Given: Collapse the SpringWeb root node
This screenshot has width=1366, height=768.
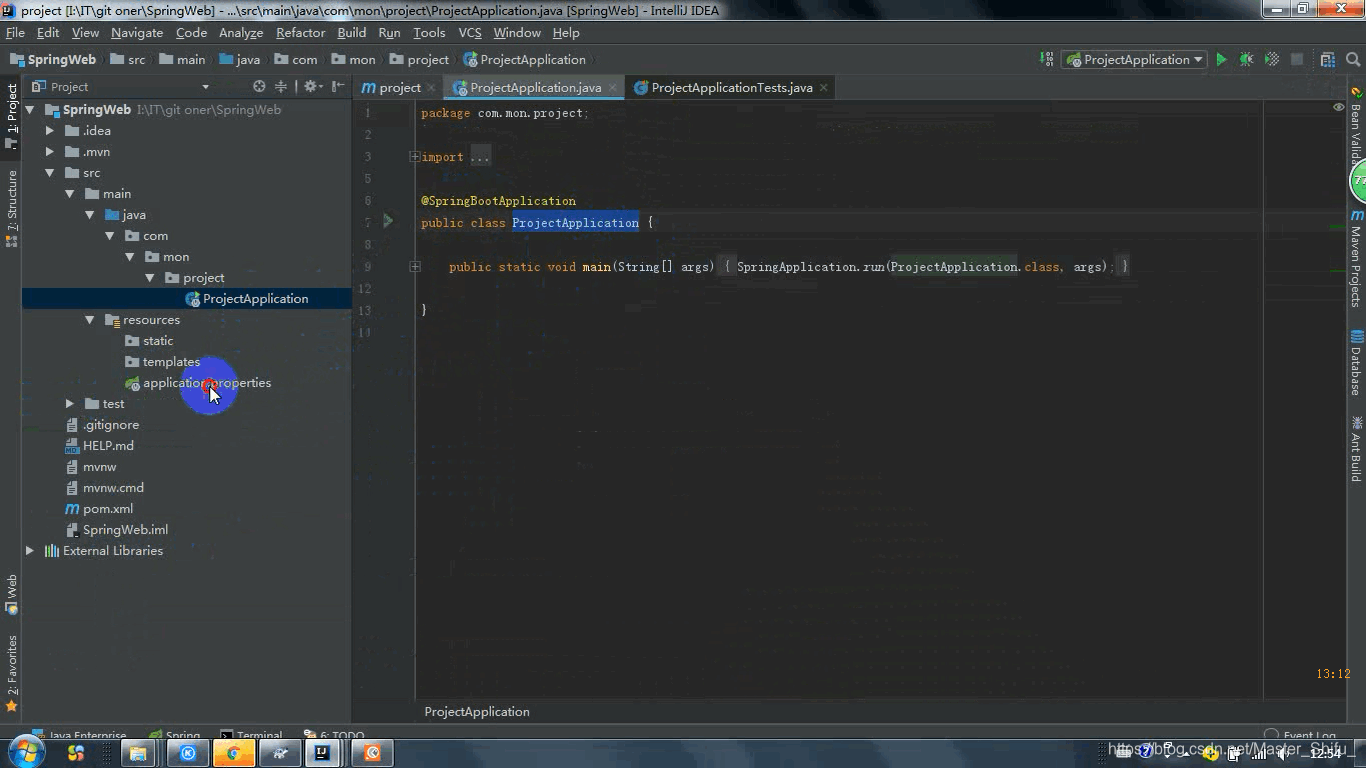Looking at the screenshot, I should point(30,110).
